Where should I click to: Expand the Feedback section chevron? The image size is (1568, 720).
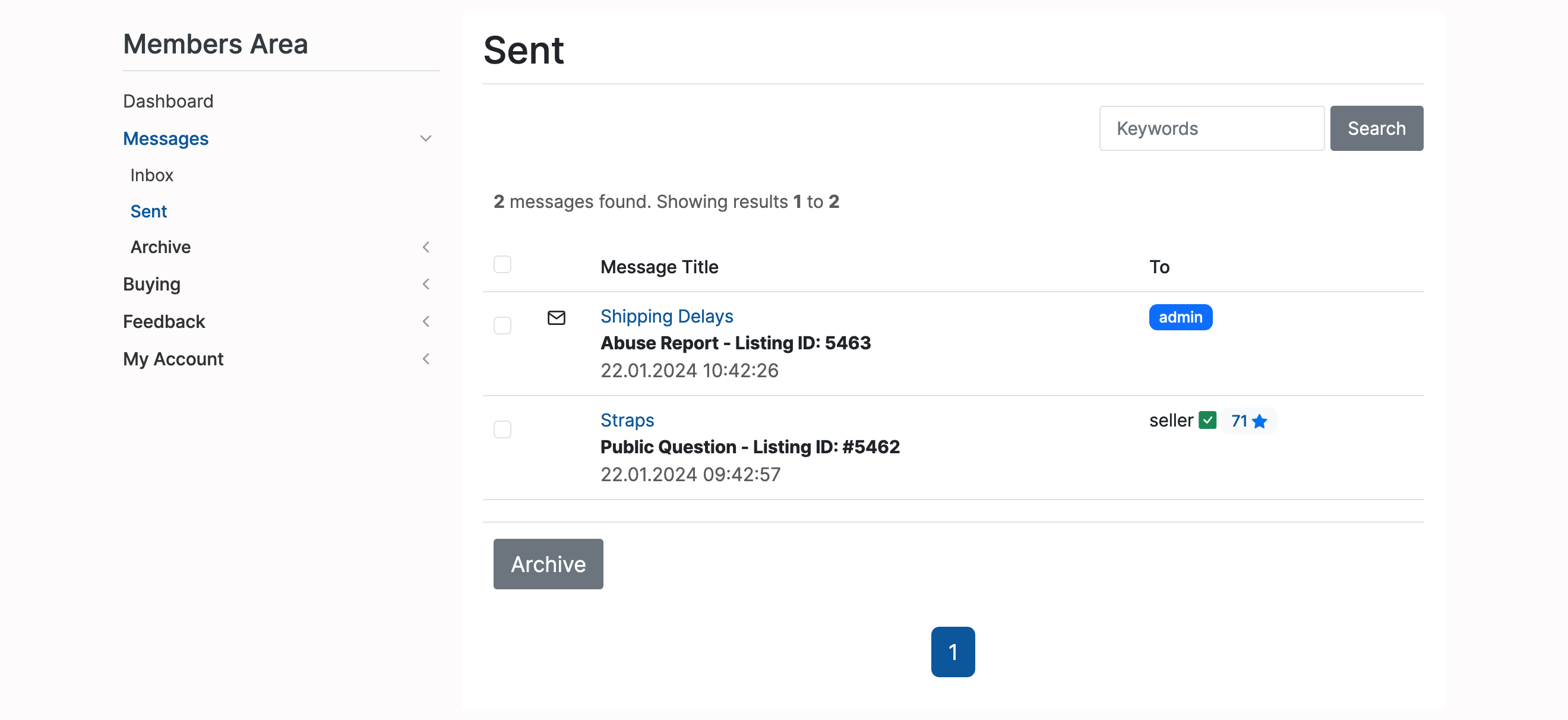coord(425,321)
